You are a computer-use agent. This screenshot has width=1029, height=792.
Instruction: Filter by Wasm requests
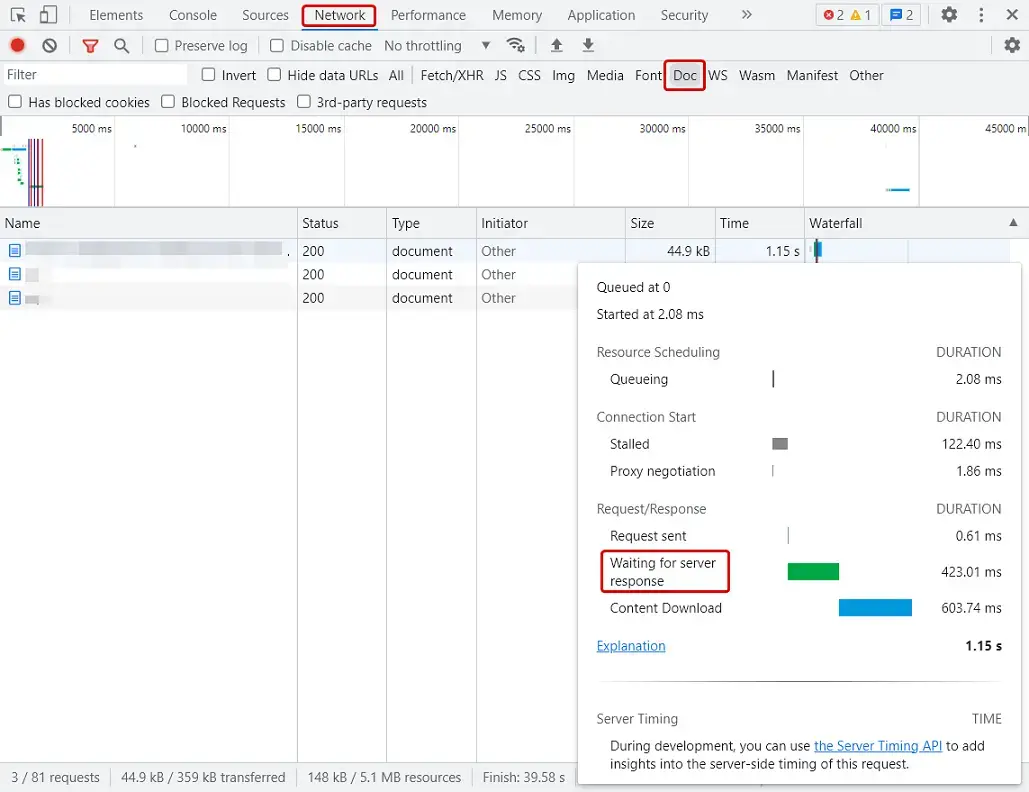coord(757,75)
